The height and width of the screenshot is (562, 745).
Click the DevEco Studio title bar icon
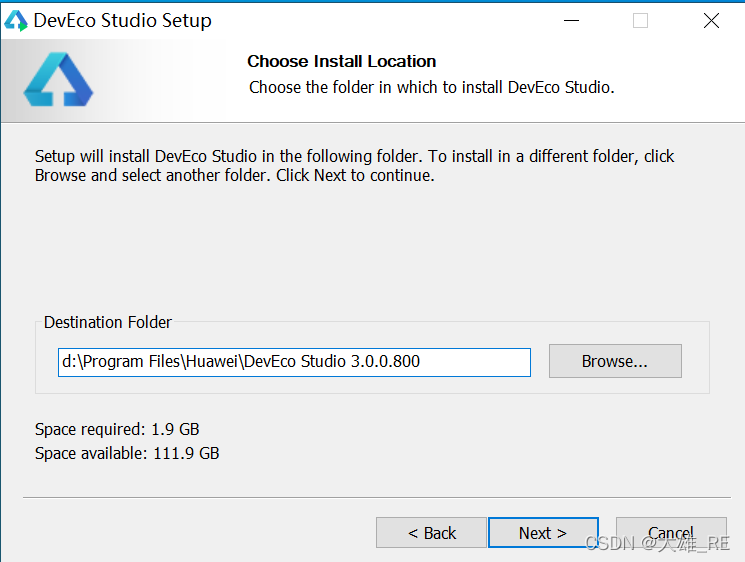(16, 21)
